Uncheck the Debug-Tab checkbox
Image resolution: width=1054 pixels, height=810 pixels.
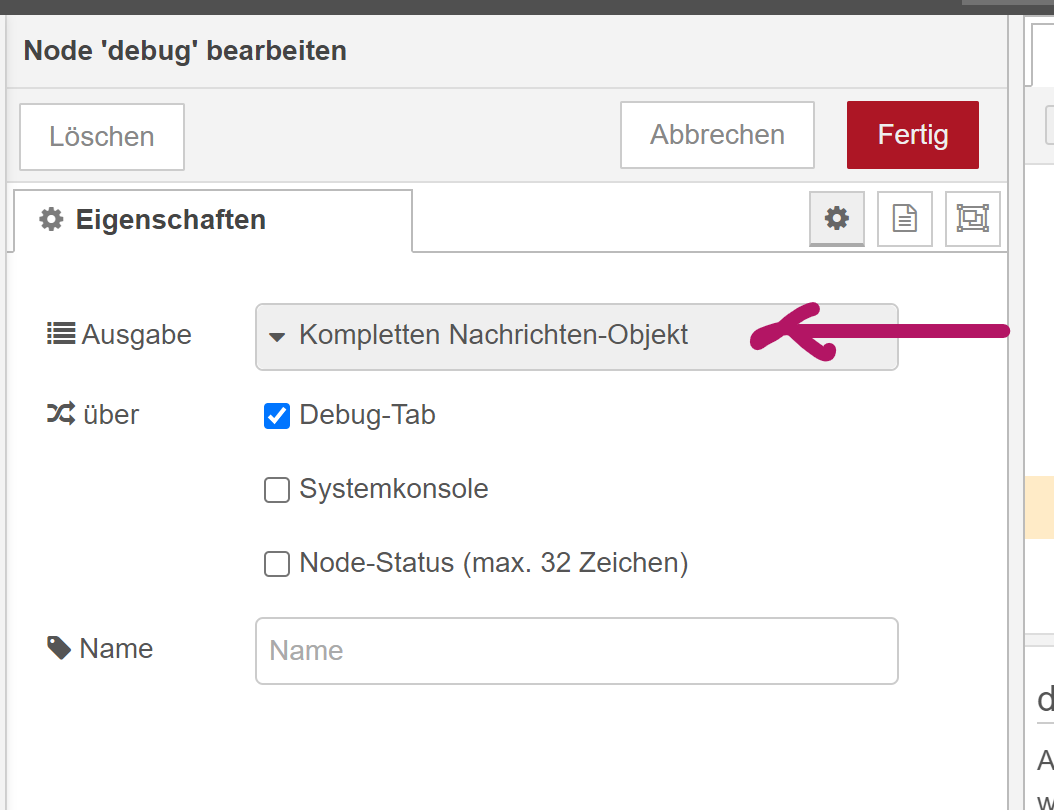coord(277,415)
